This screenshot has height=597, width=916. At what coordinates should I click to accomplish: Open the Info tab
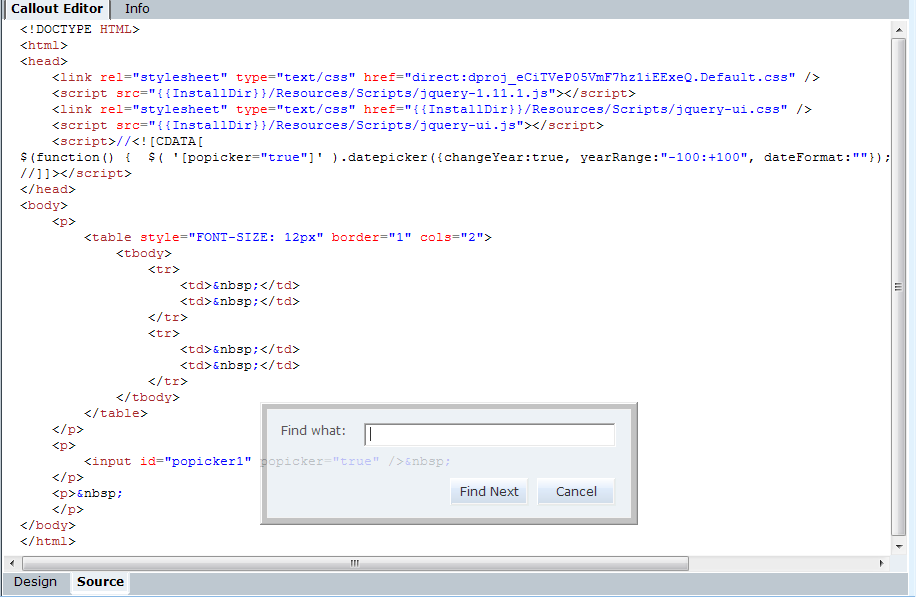pos(137,9)
